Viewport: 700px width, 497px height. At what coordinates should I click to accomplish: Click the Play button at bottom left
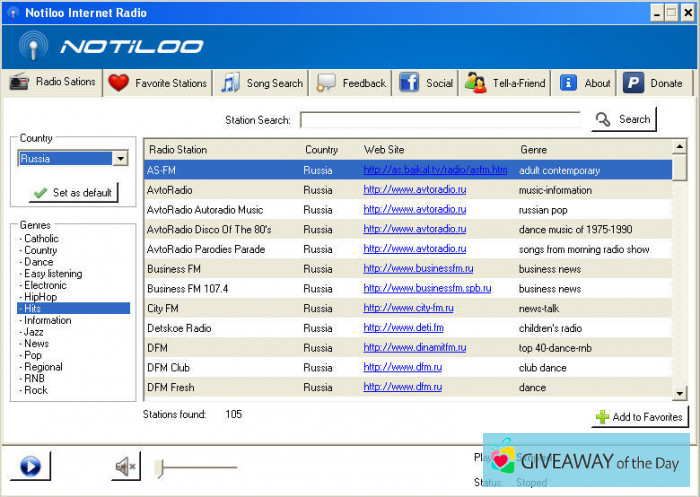[x=30, y=466]
